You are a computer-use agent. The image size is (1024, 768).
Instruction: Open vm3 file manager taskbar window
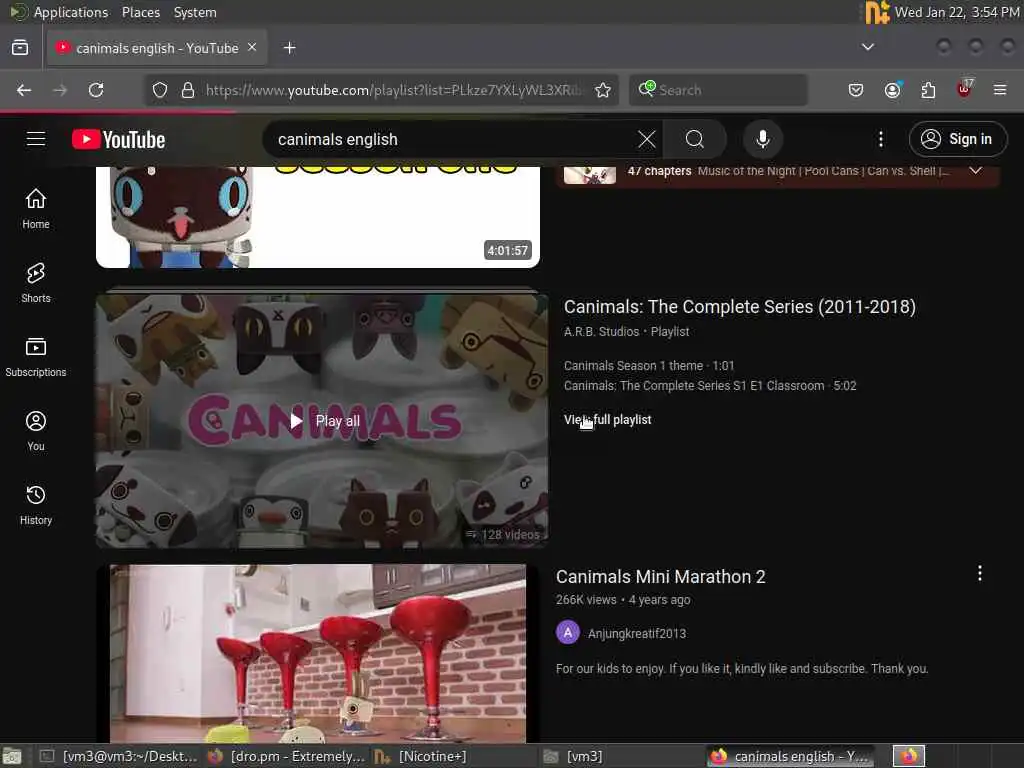[x=620, y=756]
